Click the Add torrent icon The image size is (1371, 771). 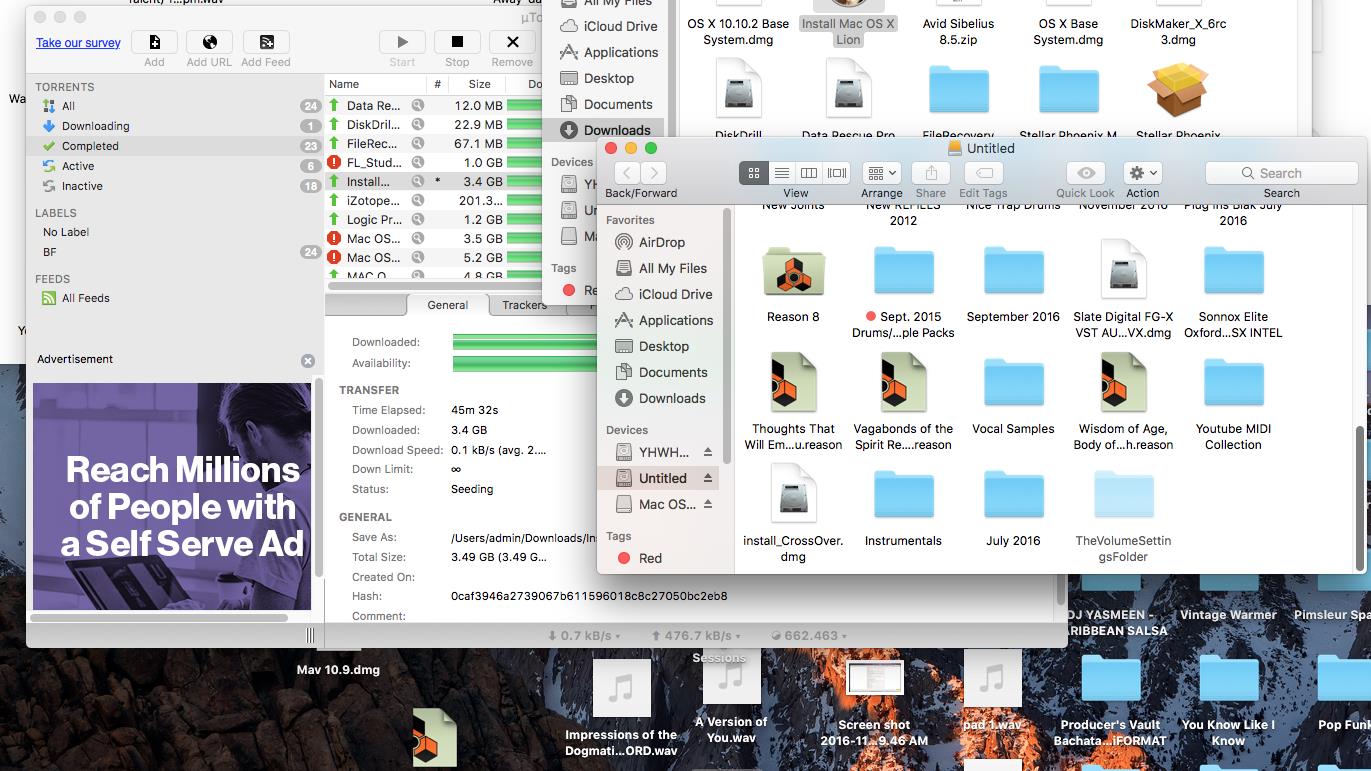(x=154, y=42)
